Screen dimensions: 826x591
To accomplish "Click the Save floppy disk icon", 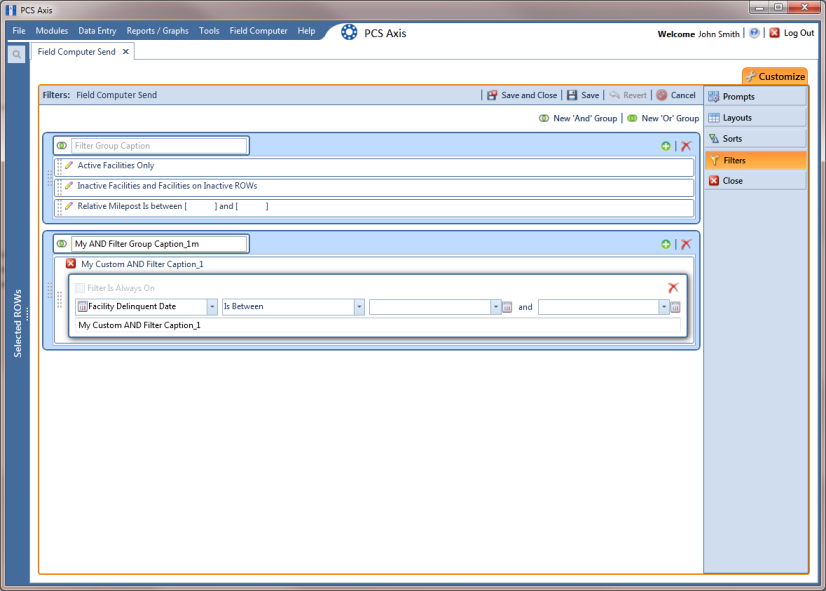I will 572,95.
